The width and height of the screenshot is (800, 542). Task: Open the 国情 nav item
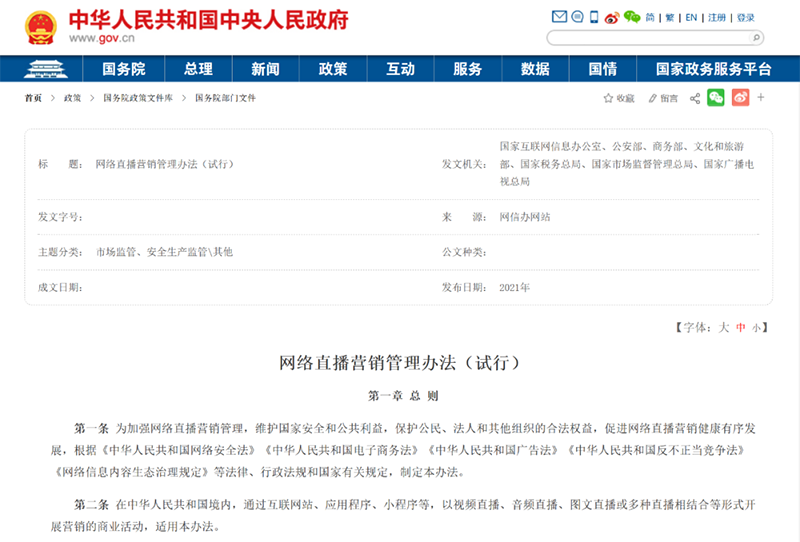coord(603,69)
